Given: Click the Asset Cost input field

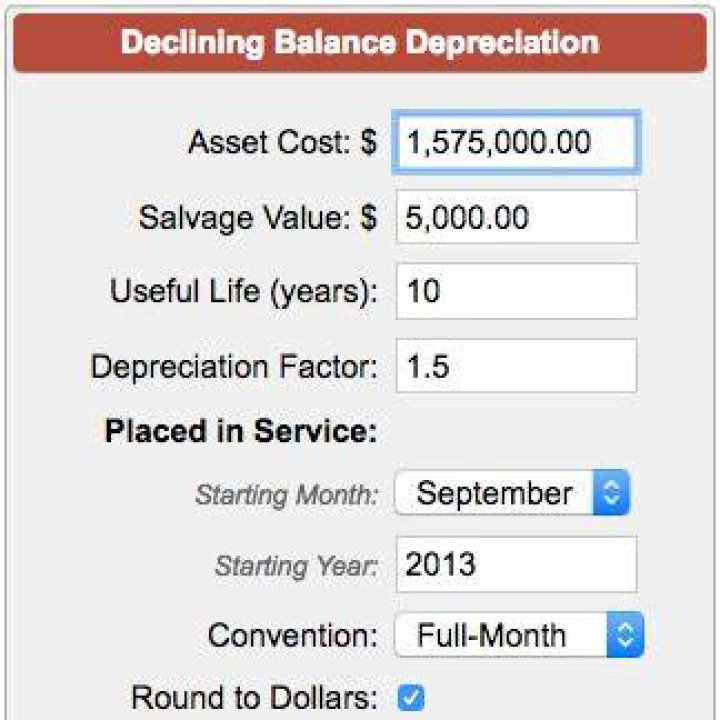Looking at the screenshot, I should (x=516, y=142).
